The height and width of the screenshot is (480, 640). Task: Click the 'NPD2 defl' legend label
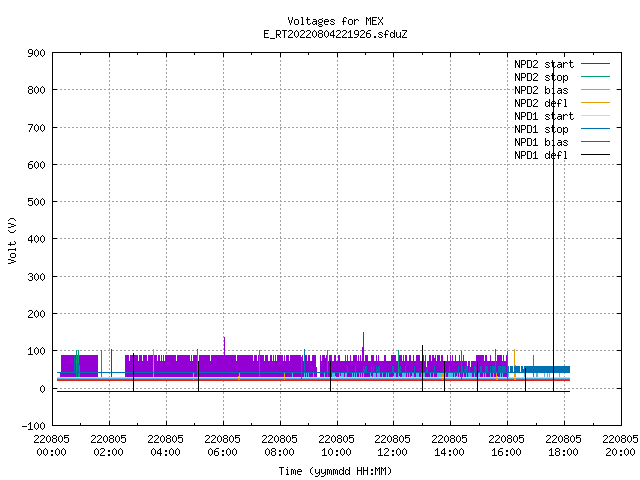(x=541, y=103)
